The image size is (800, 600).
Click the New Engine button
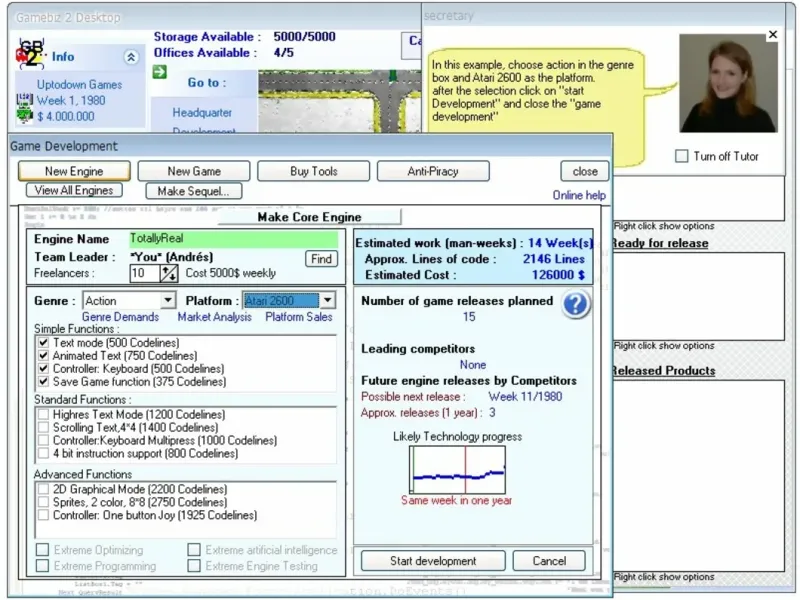pos(74,171)
